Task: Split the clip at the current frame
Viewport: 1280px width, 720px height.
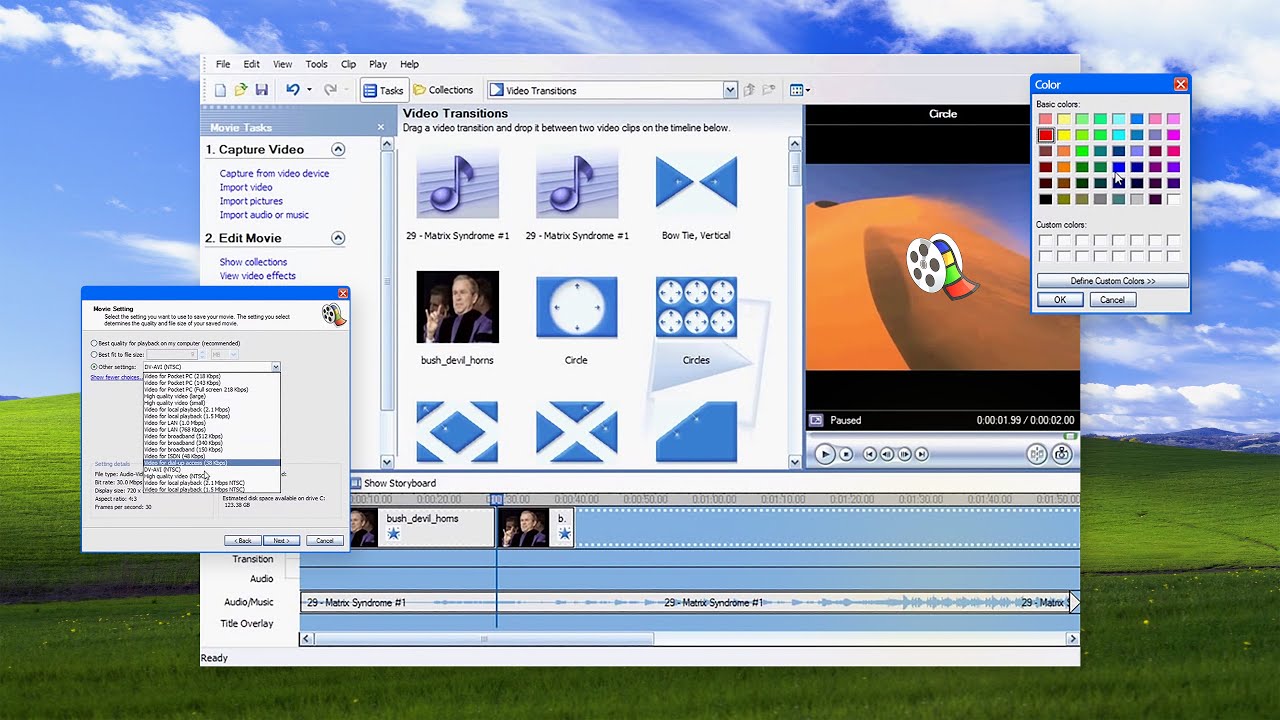Action: (1037, 454)
